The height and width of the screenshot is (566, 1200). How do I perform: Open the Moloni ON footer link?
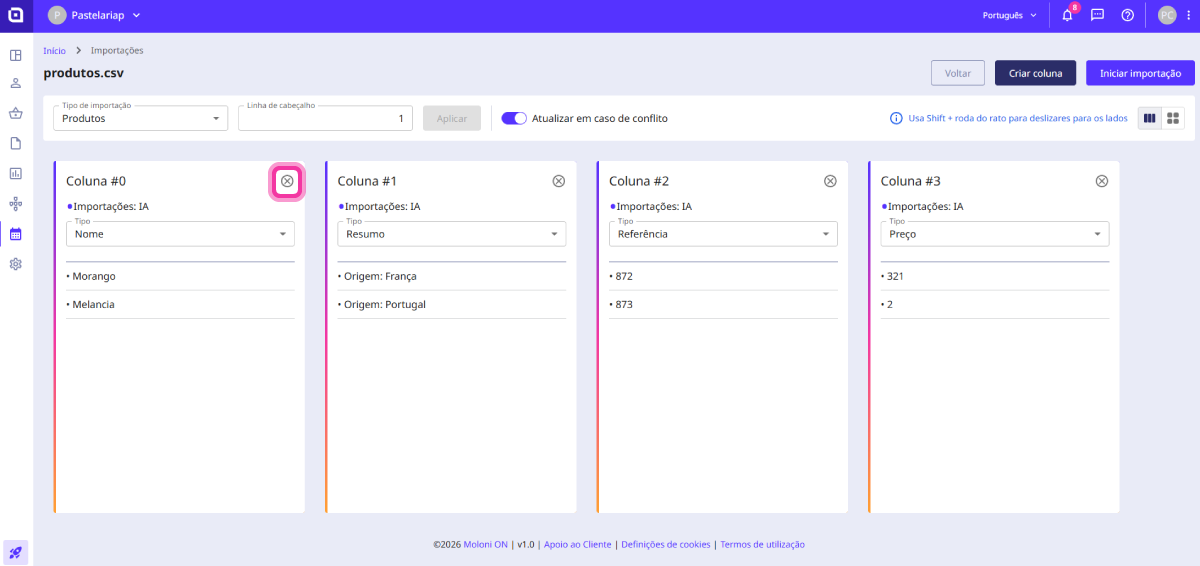(487, 545)
